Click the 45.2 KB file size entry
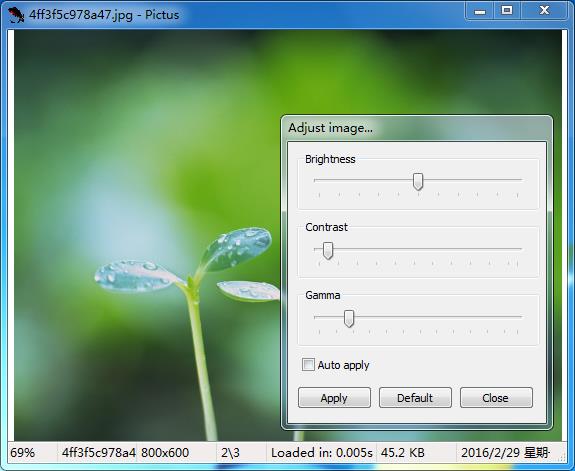This screenshot has height=471, width=575. 403,453
